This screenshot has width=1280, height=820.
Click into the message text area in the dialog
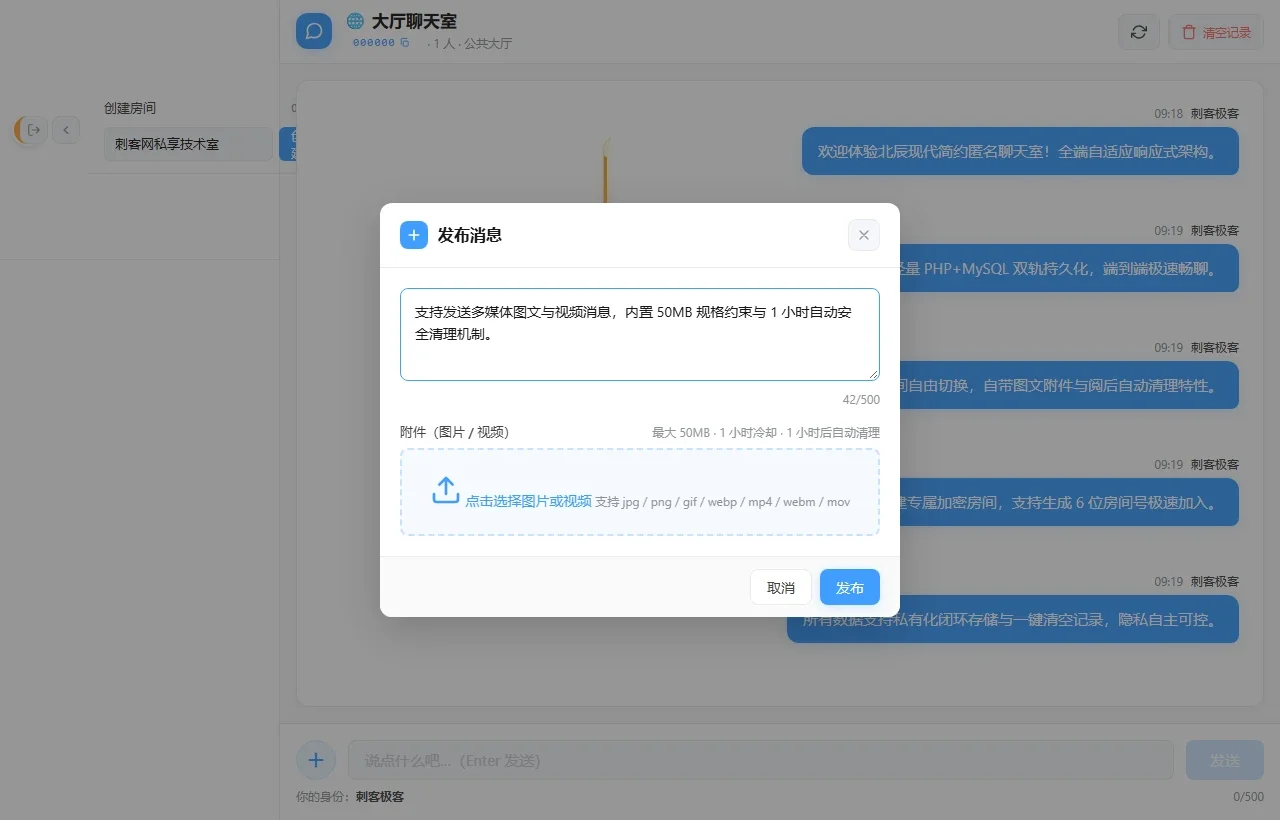tap(640, 334)
